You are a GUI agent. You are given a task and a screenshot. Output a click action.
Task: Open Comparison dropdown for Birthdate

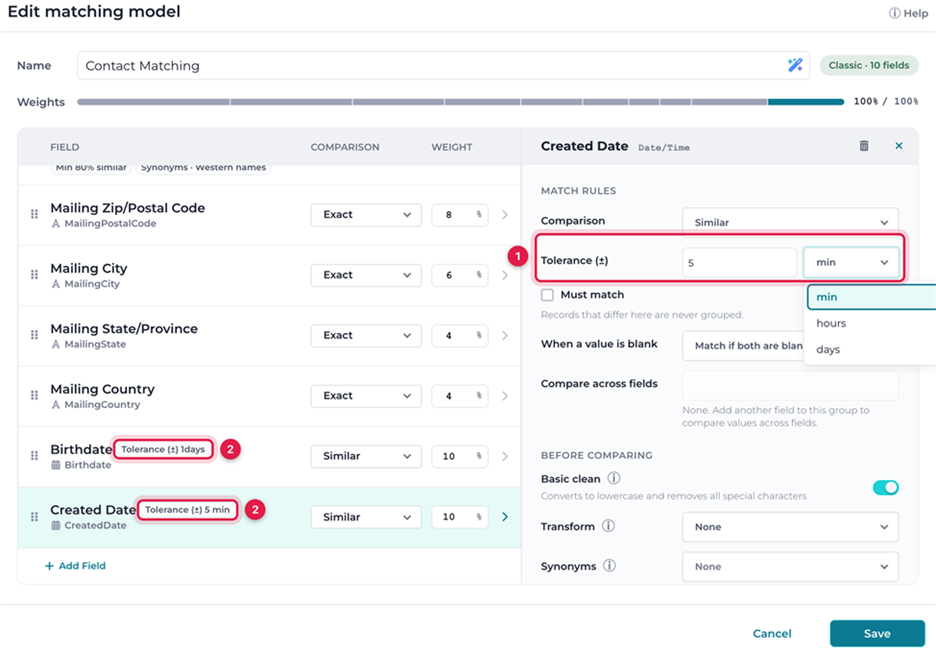pyautogui.click(x=366, y=456)
